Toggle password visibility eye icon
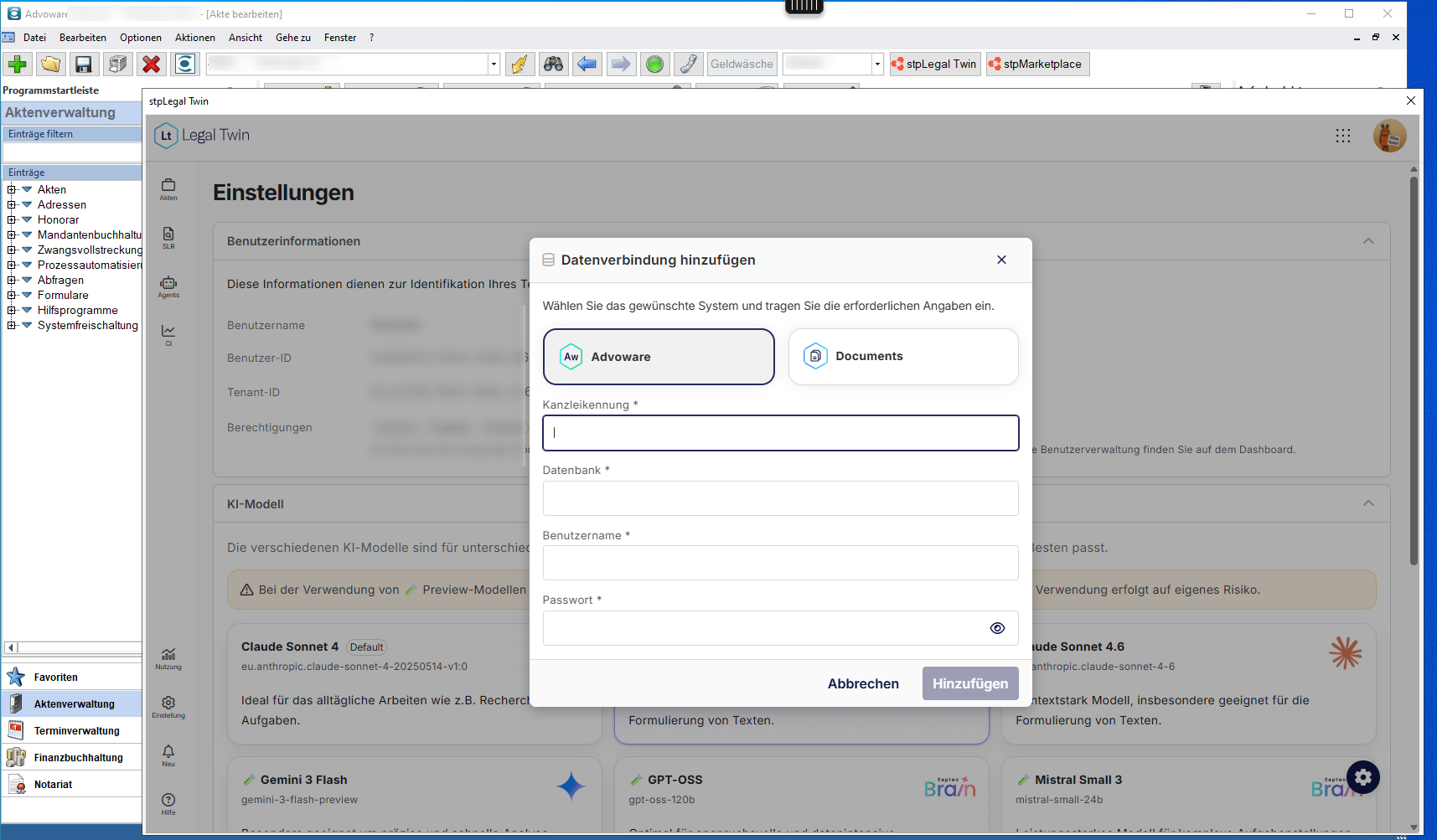This screenshot has width=1437, height=840. pos(997,628)
